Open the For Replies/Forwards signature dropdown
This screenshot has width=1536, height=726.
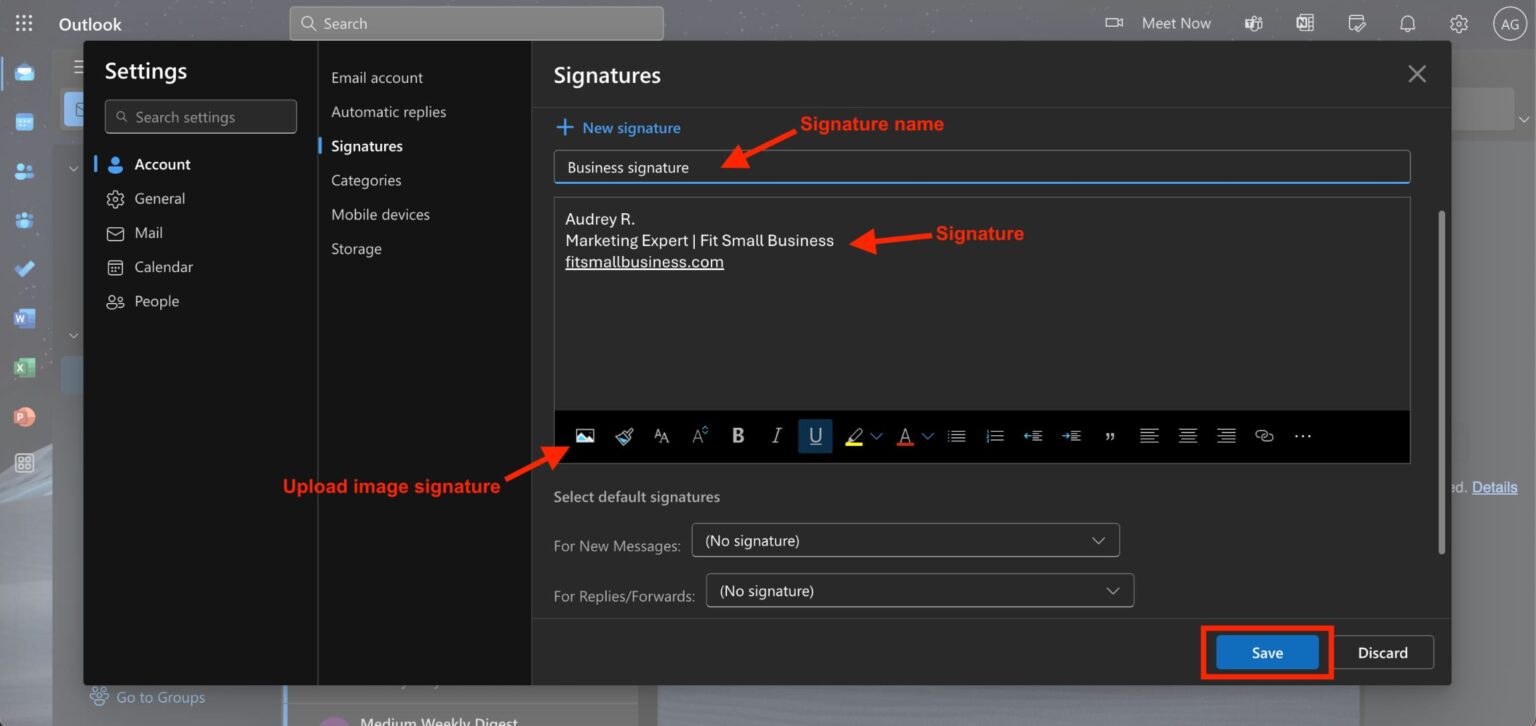pyautogui.click(x=918, y=590)
